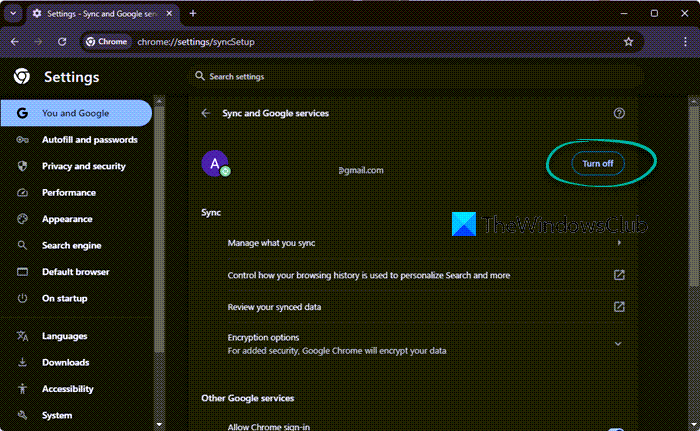Go to Search engine settings
The image size is (700, 431).
click(71, 245)
